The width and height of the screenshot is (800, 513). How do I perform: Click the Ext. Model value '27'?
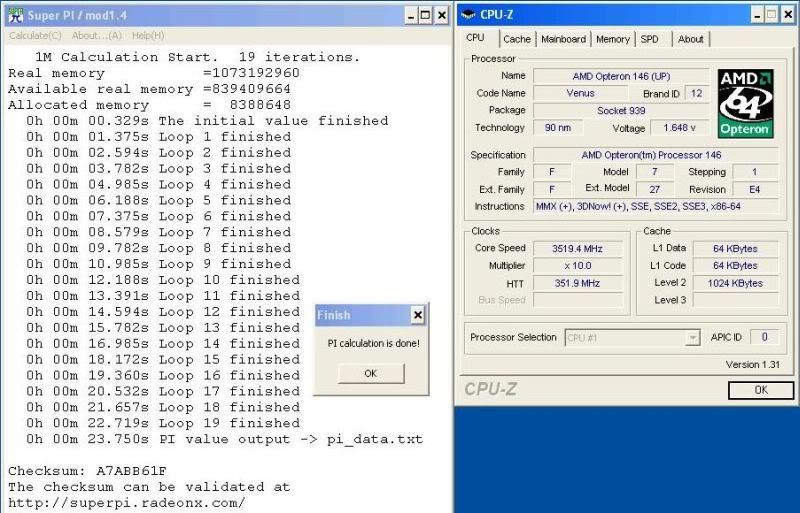coord(655,189)
